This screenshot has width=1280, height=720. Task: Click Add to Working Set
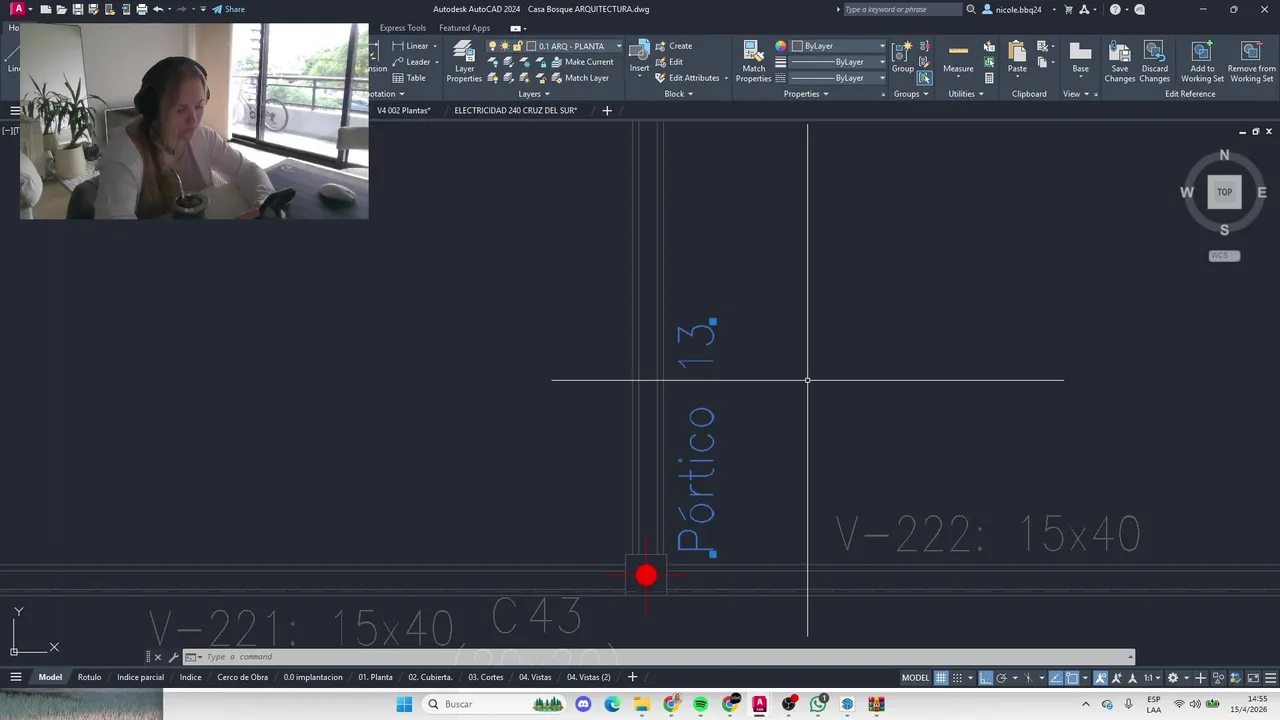coord(1202,62)
